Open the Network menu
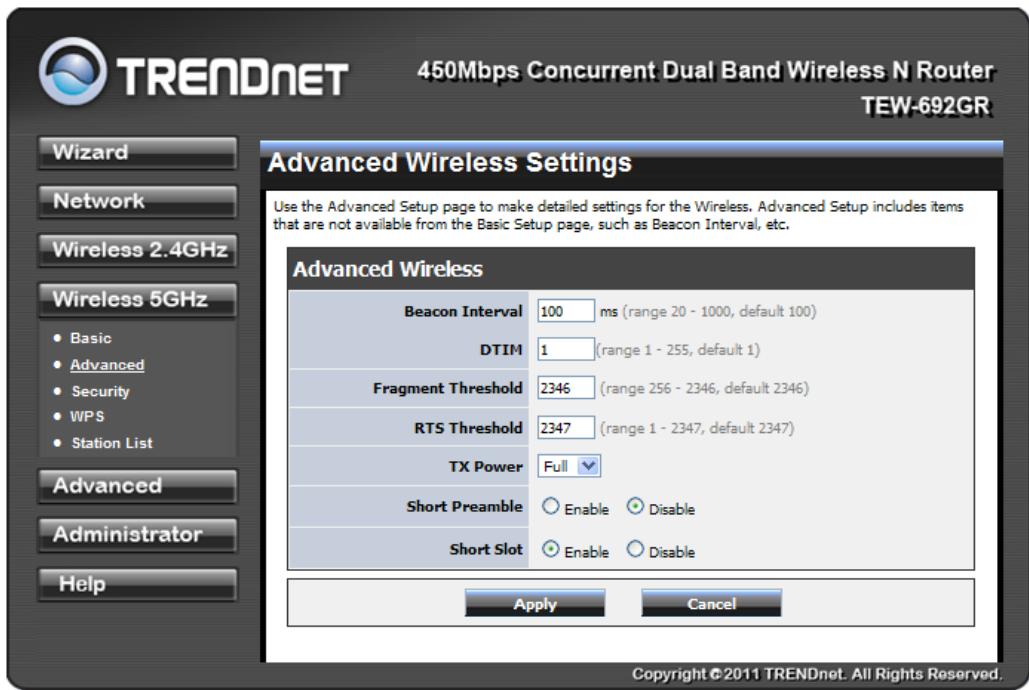 pos(137,202)
